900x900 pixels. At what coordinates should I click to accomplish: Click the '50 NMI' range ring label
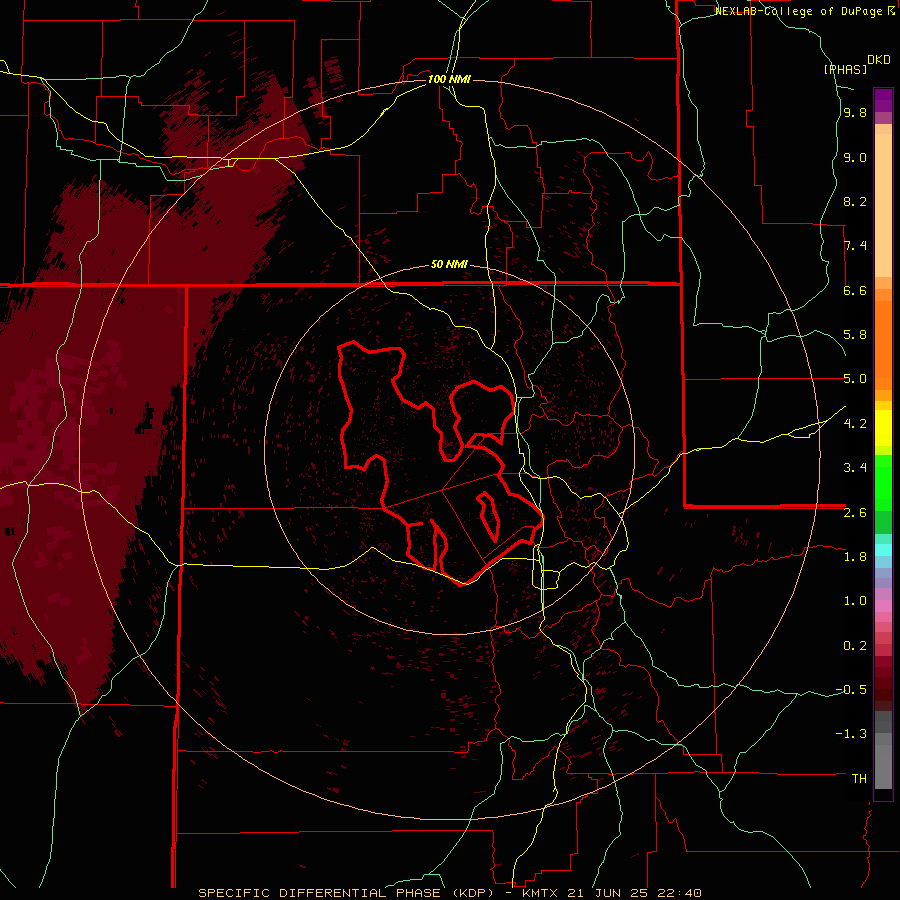pyautogui.click(x=449, y=265)
